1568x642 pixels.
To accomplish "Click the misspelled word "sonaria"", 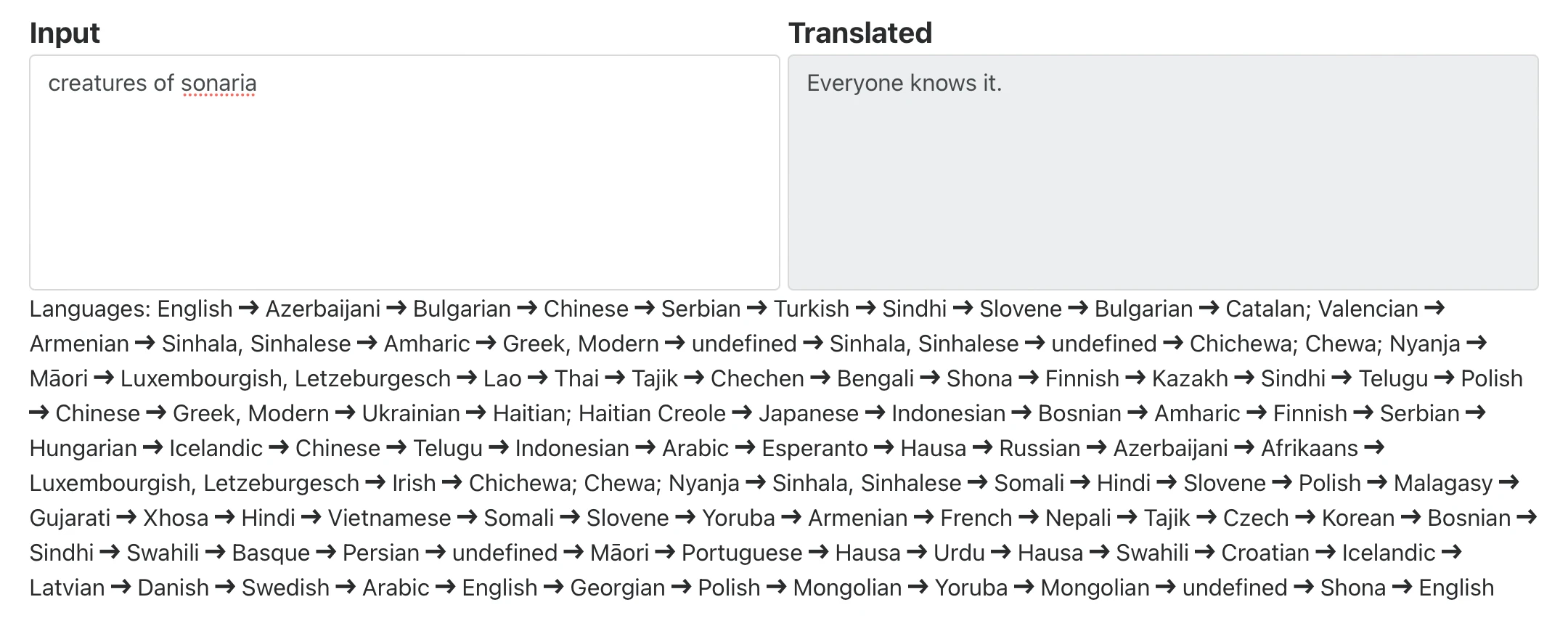I will coord(219,84).
